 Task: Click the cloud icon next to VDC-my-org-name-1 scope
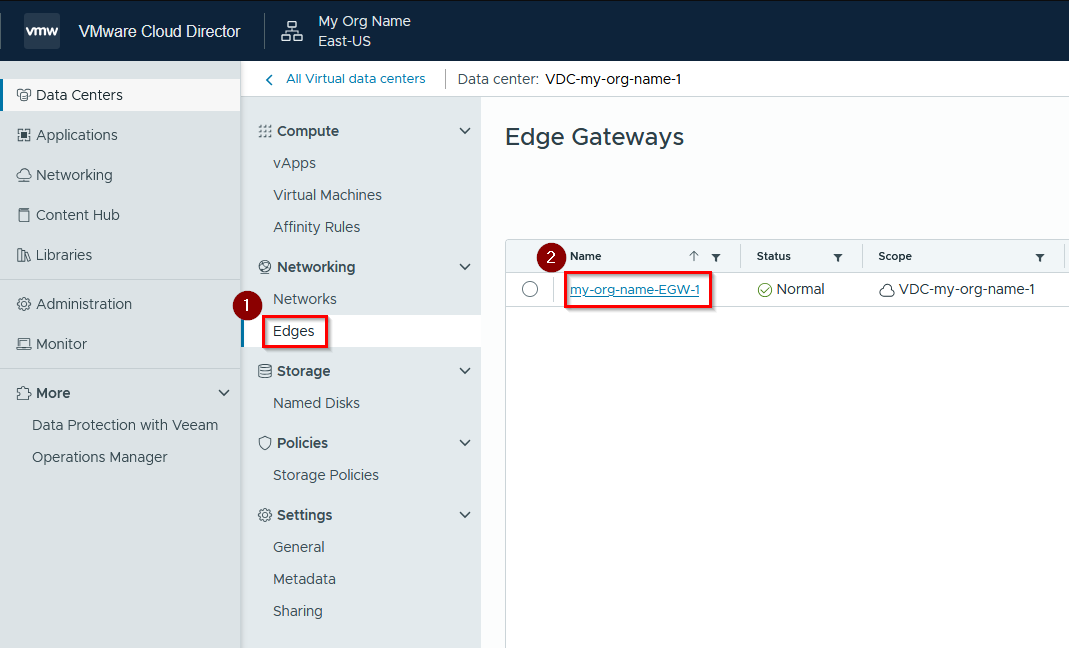tap(886, 290)
